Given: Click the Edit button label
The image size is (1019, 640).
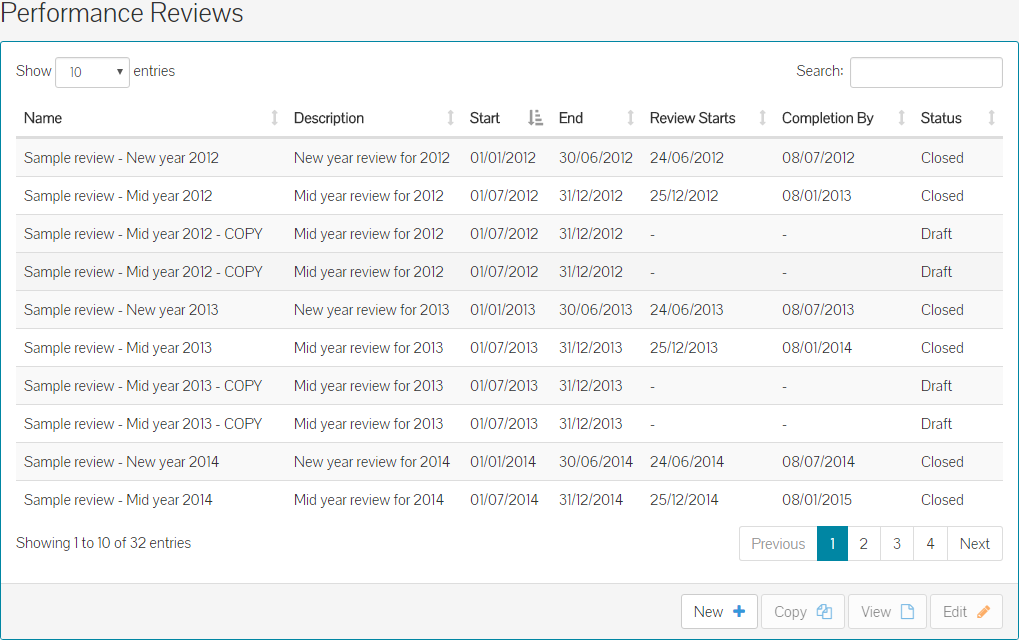Looking at the screenshot, I should click(955, 611).
